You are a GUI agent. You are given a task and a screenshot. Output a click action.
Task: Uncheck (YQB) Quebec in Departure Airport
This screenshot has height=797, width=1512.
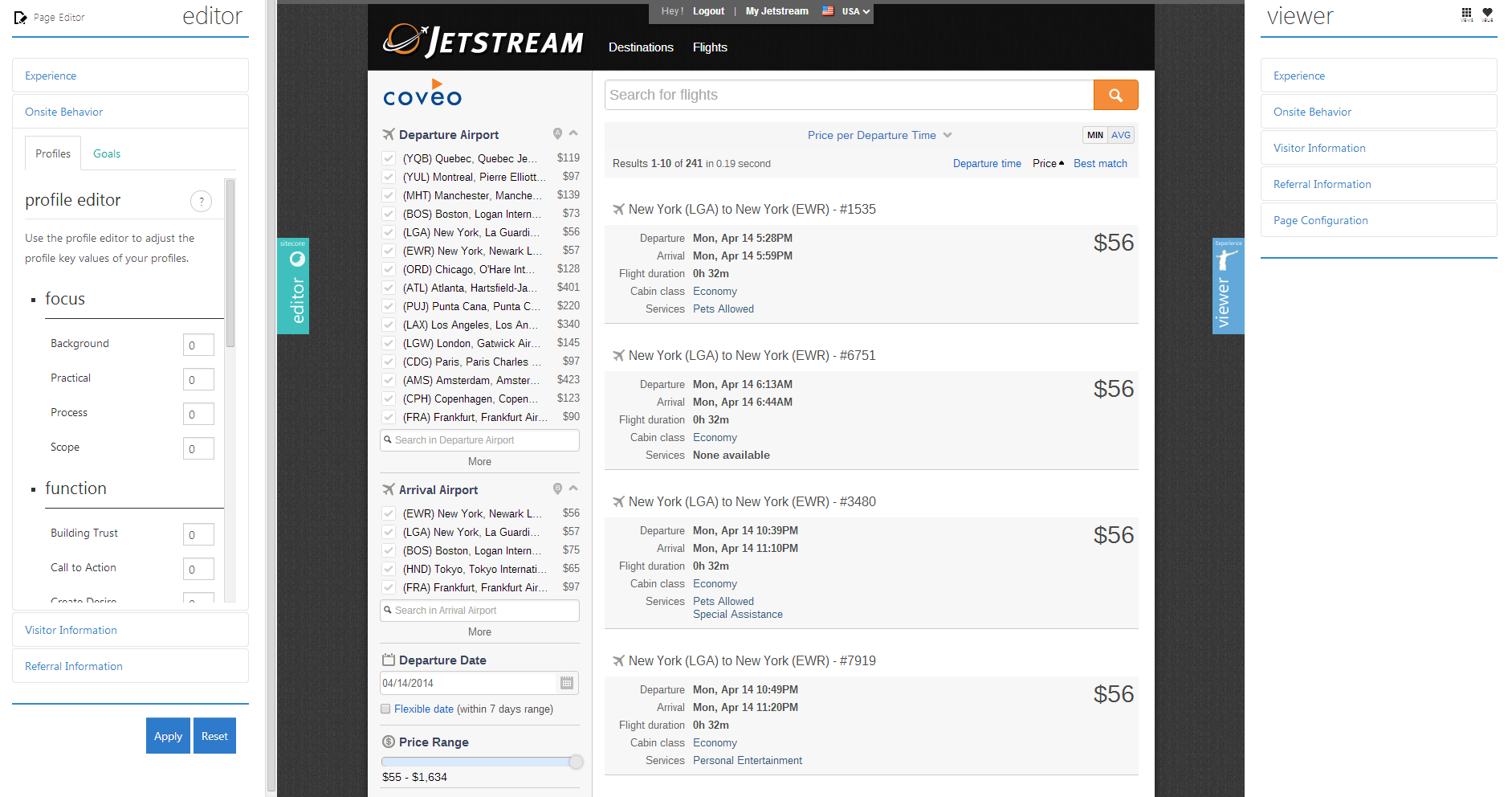point(389,158)
